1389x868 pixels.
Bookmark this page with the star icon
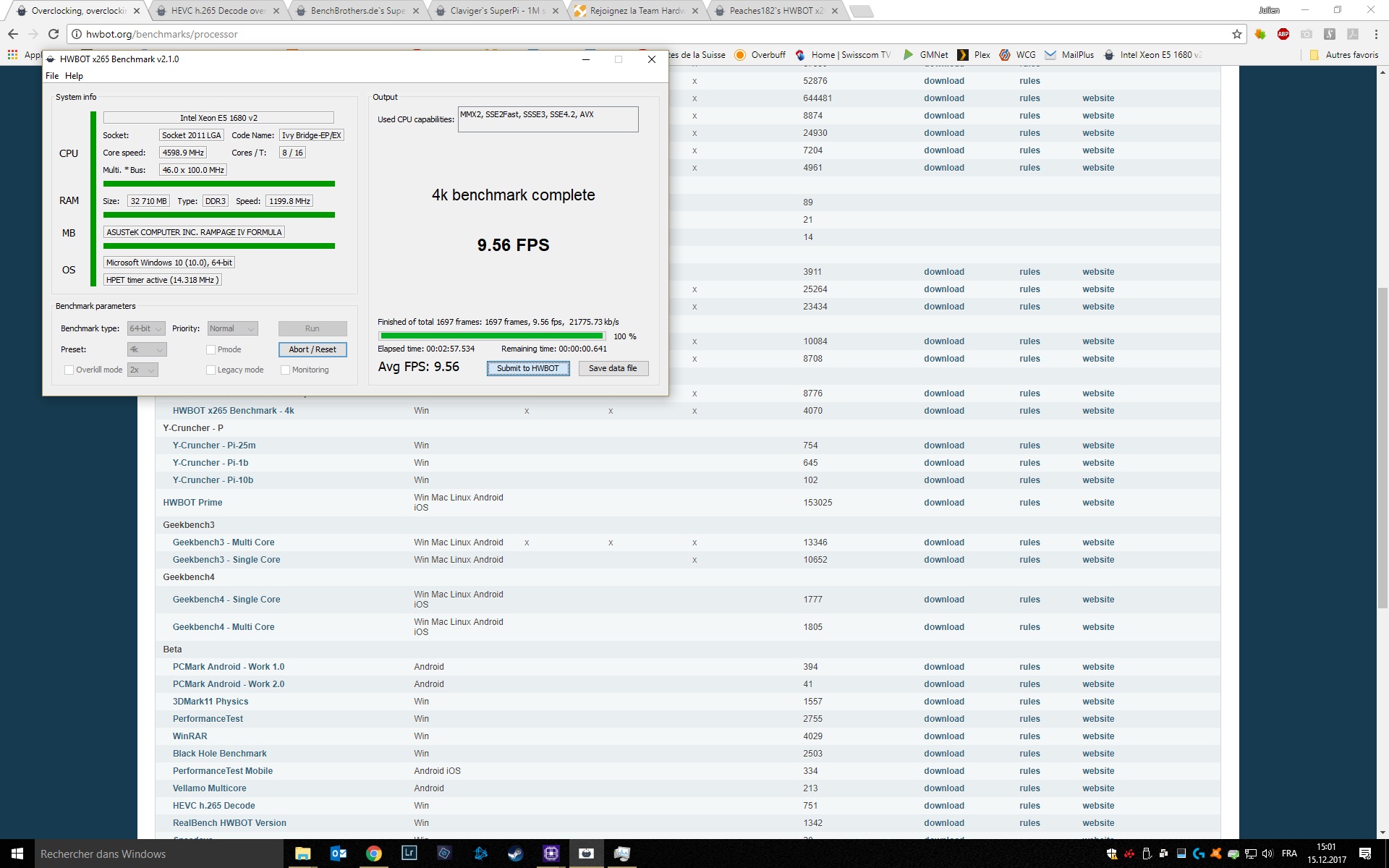point(1237,34)
